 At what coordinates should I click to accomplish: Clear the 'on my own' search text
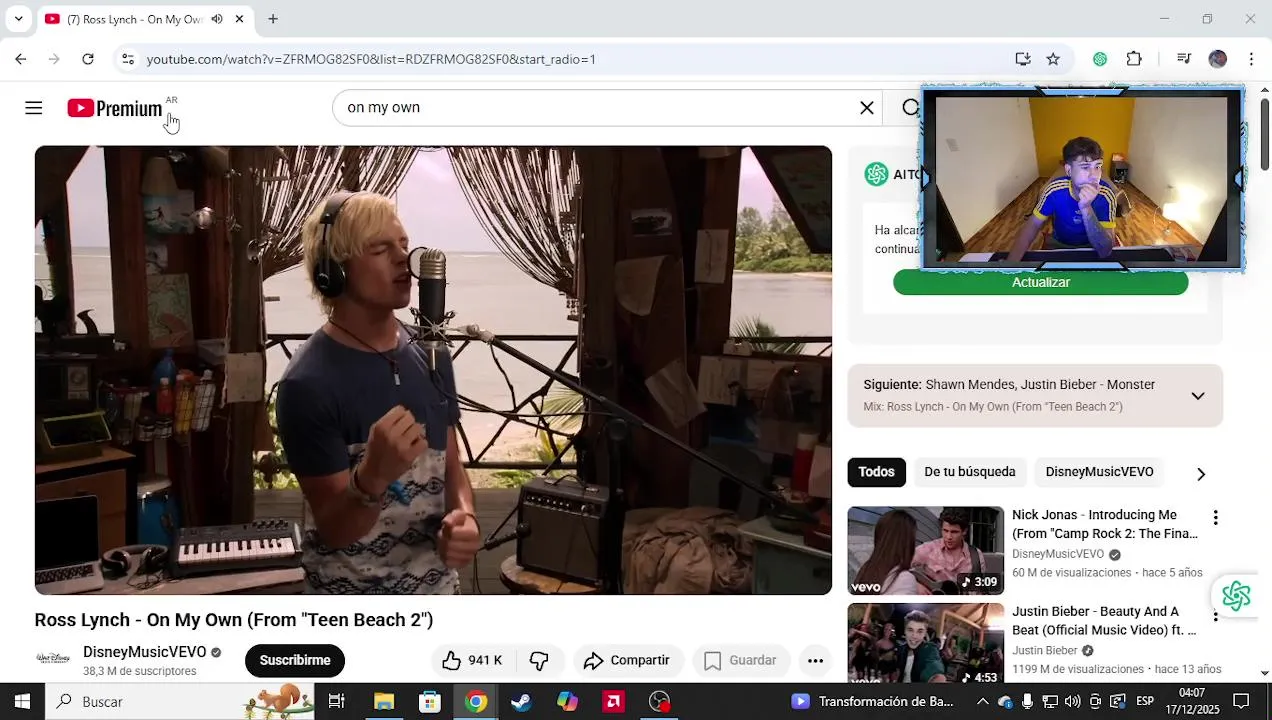click(x=867, y=108)
